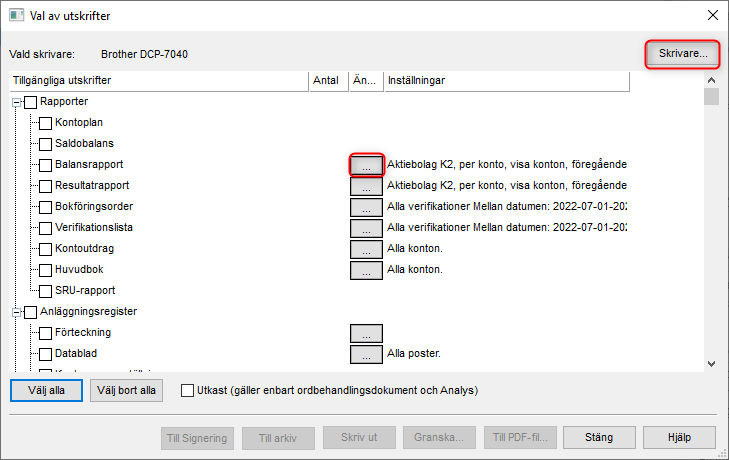Image resolution: width=729 pixels, height=460 pixels.
Task: Tick the Verifikationslista checkbox
Action: (46, 228)
